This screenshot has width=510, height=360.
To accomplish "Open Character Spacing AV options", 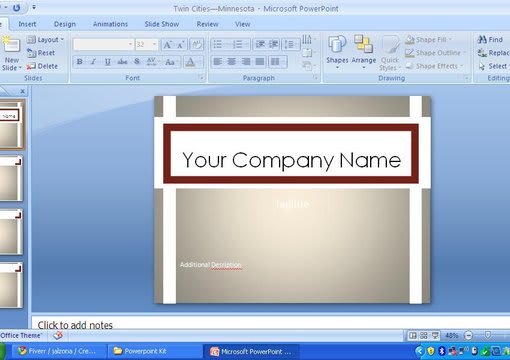I will tap(152, 62).
